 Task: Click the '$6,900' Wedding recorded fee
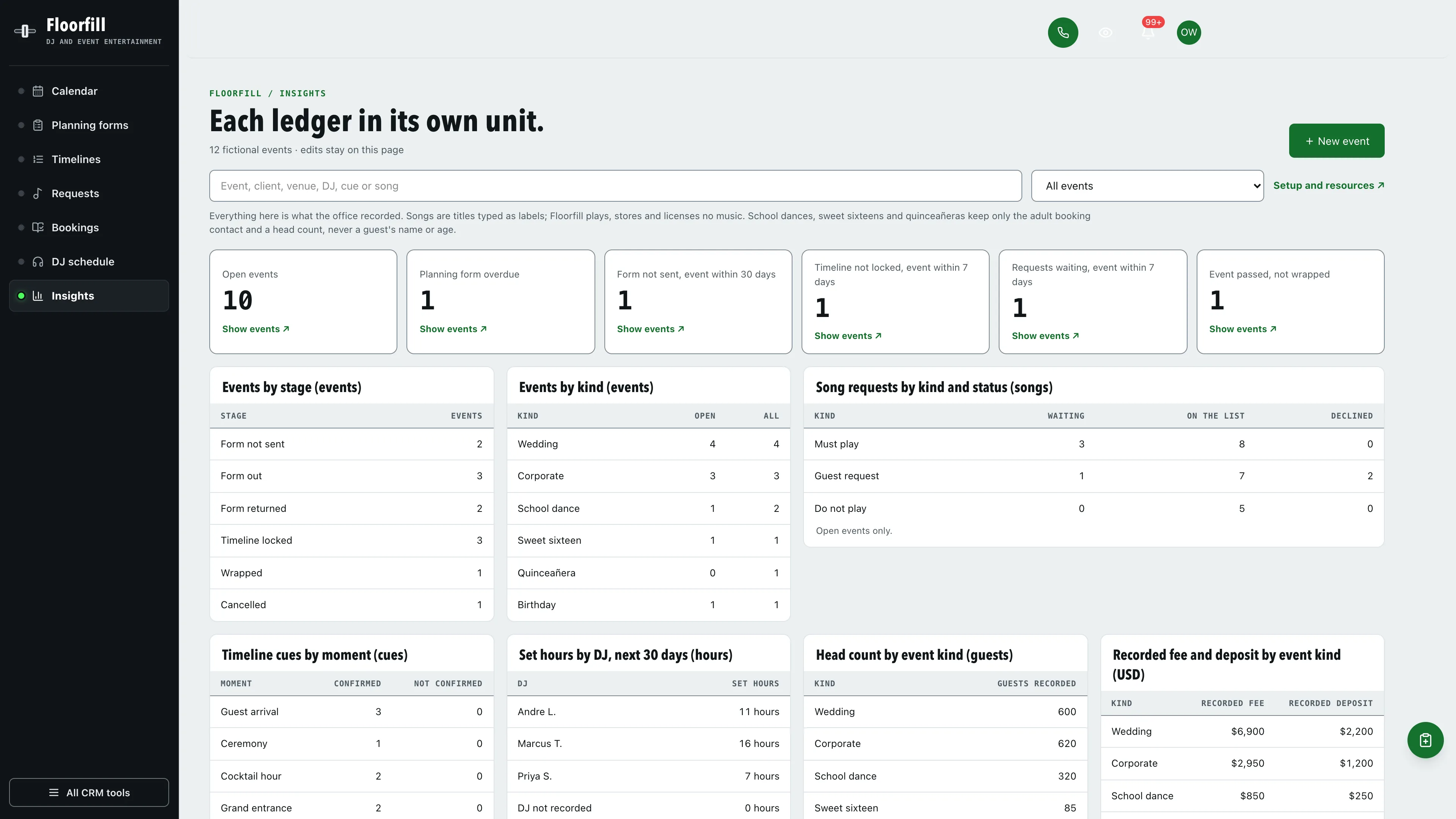[1247, 731]
